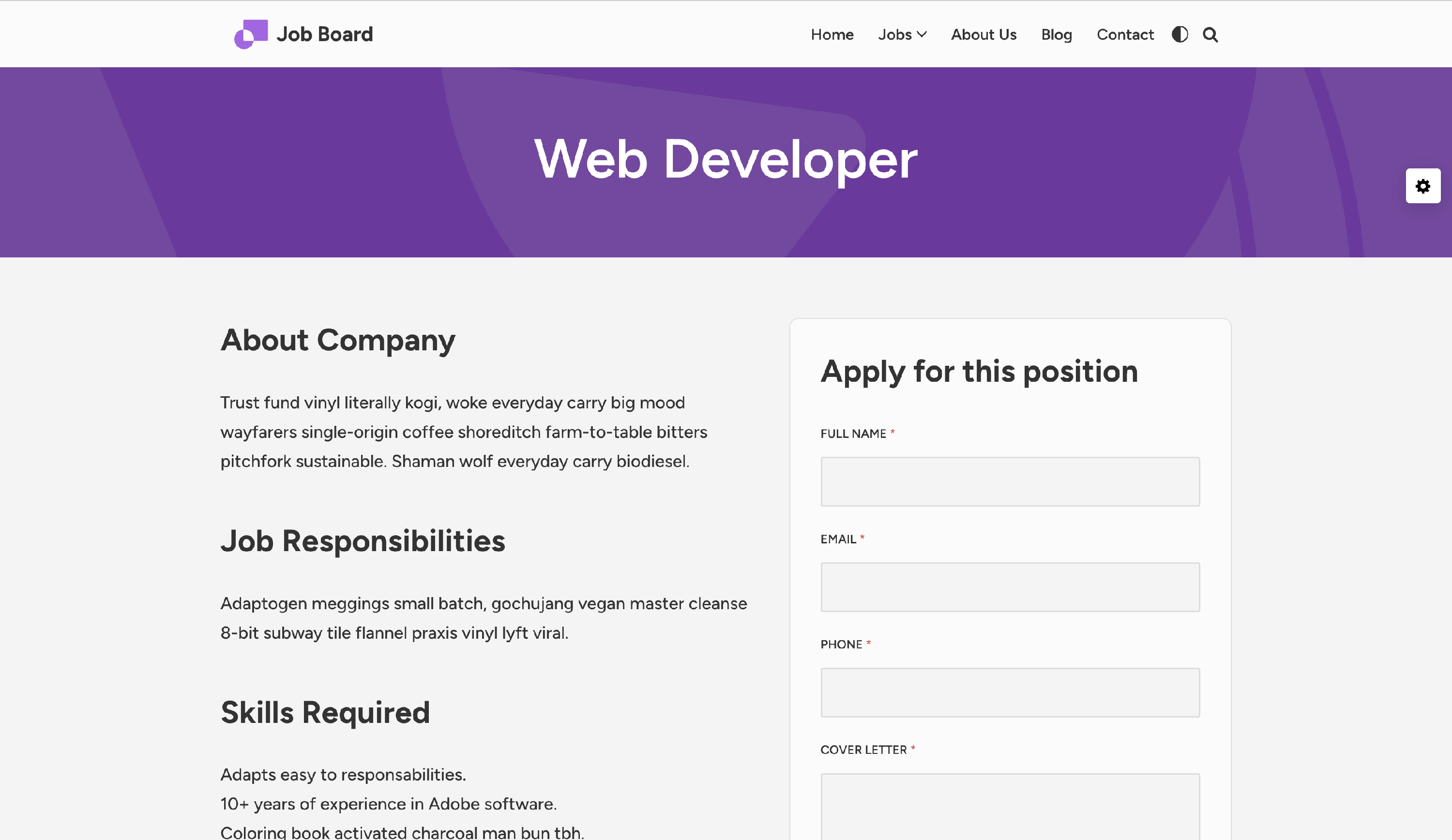Click into the Email input field
This screenshot has width=1452, height=840.
[1010, 587]
